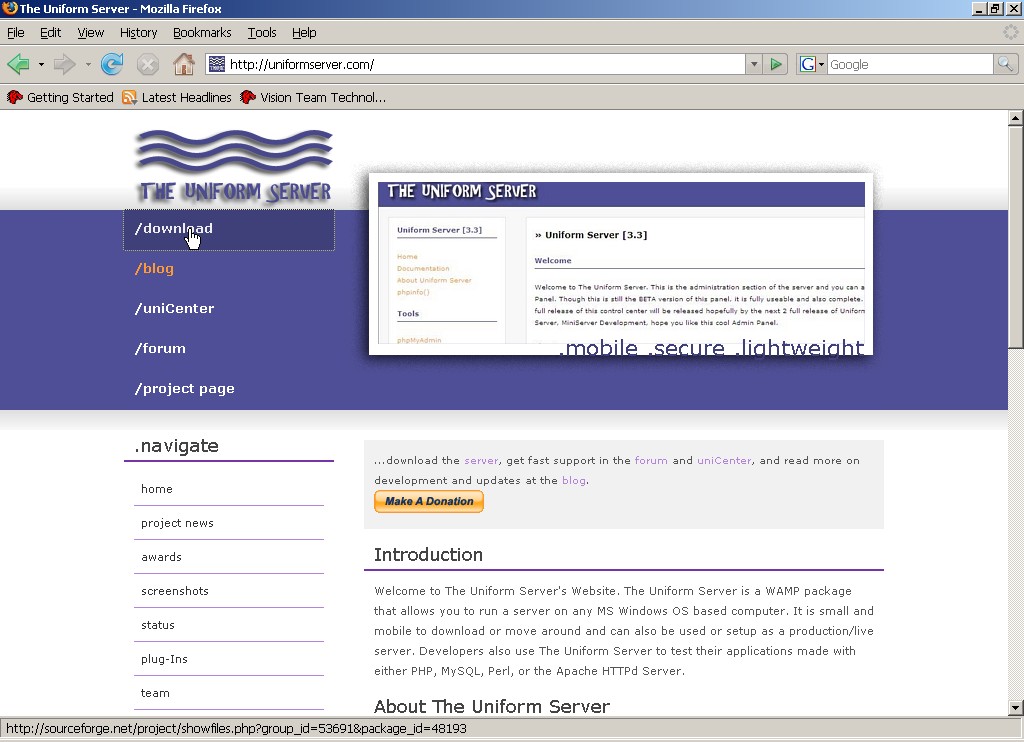
Task: Click into the Google search box
Action: tap(910, 64)
